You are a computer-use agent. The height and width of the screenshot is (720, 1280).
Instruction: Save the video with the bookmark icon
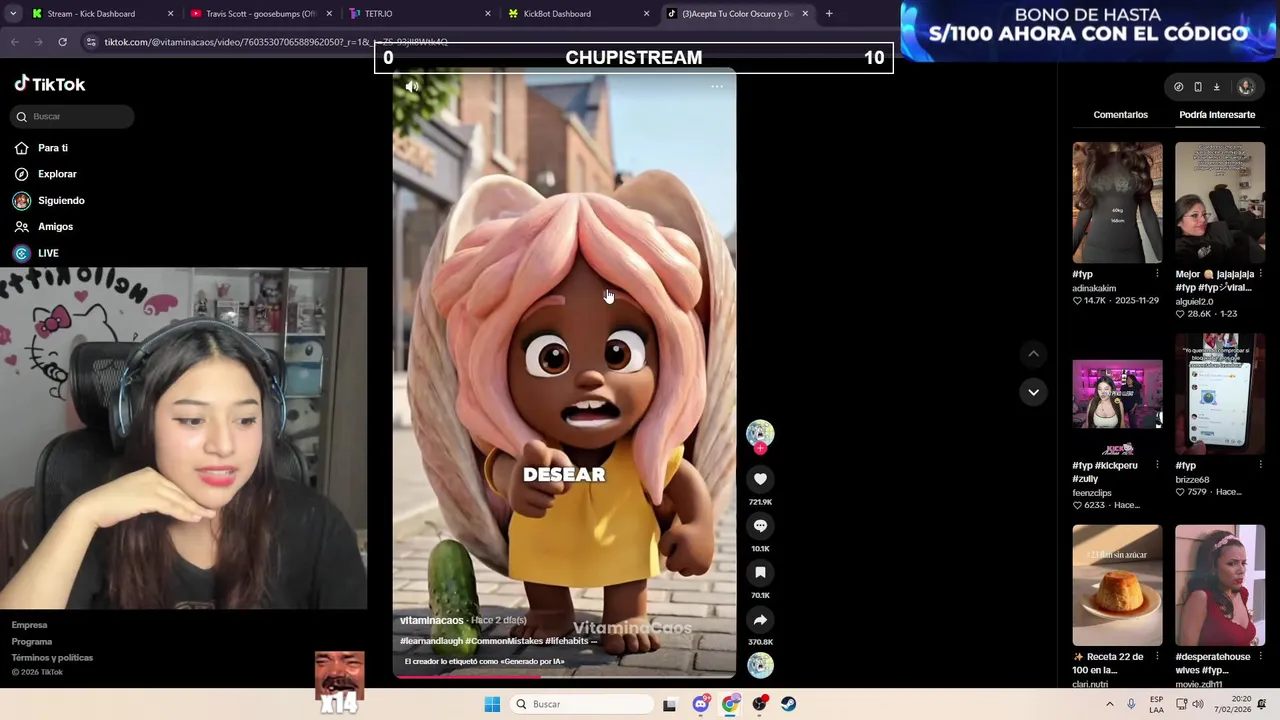point(760,573)
